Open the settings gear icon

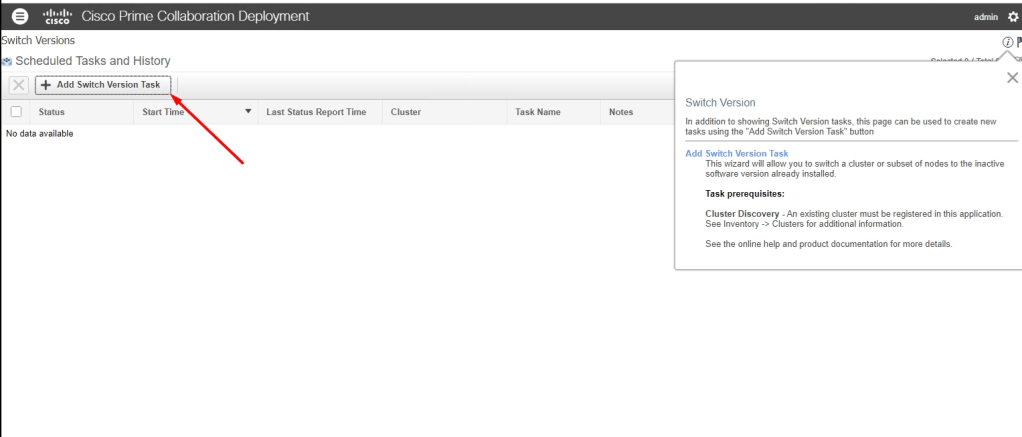1011,17
